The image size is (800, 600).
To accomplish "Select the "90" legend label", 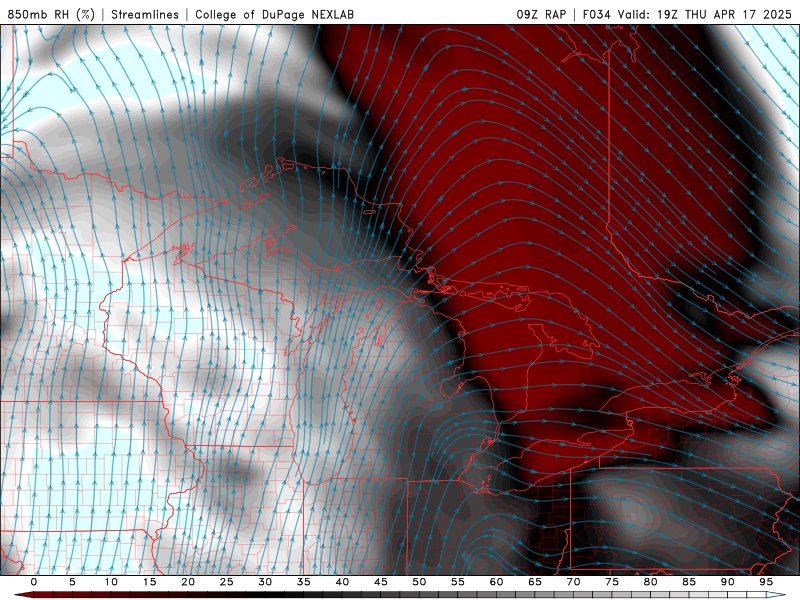I will click(728, 582).
